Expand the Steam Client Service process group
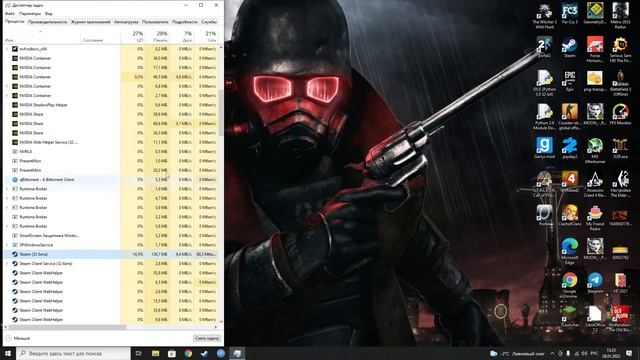The width and height of the screenshot is (640, 360). [7, 264]
